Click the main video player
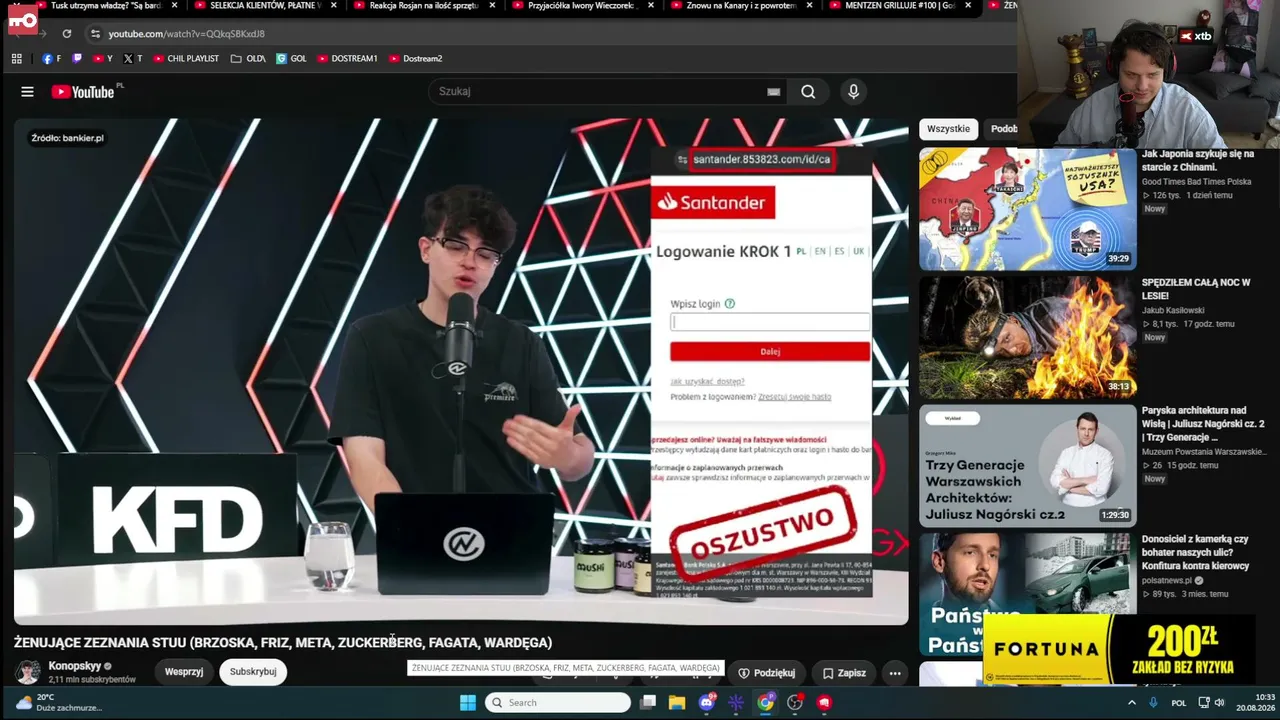1280x720 pixels. 461,371
